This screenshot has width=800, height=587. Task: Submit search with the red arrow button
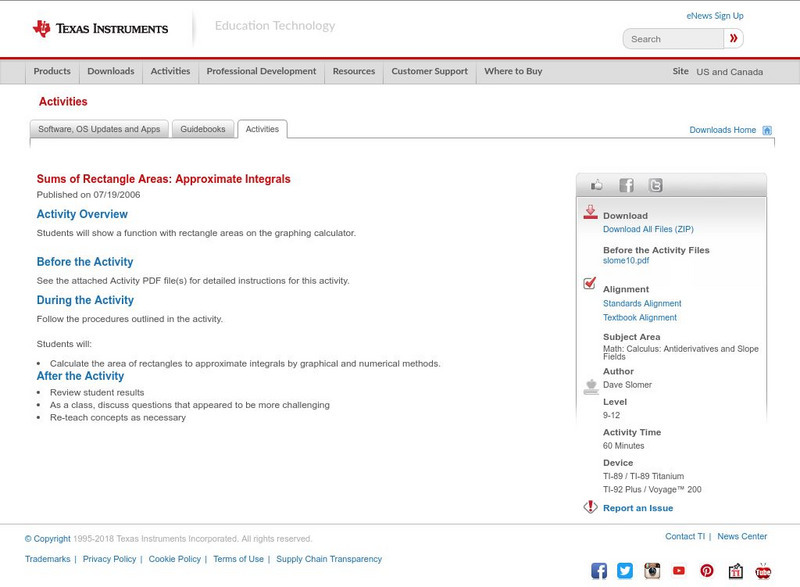[x=733, y=38]
